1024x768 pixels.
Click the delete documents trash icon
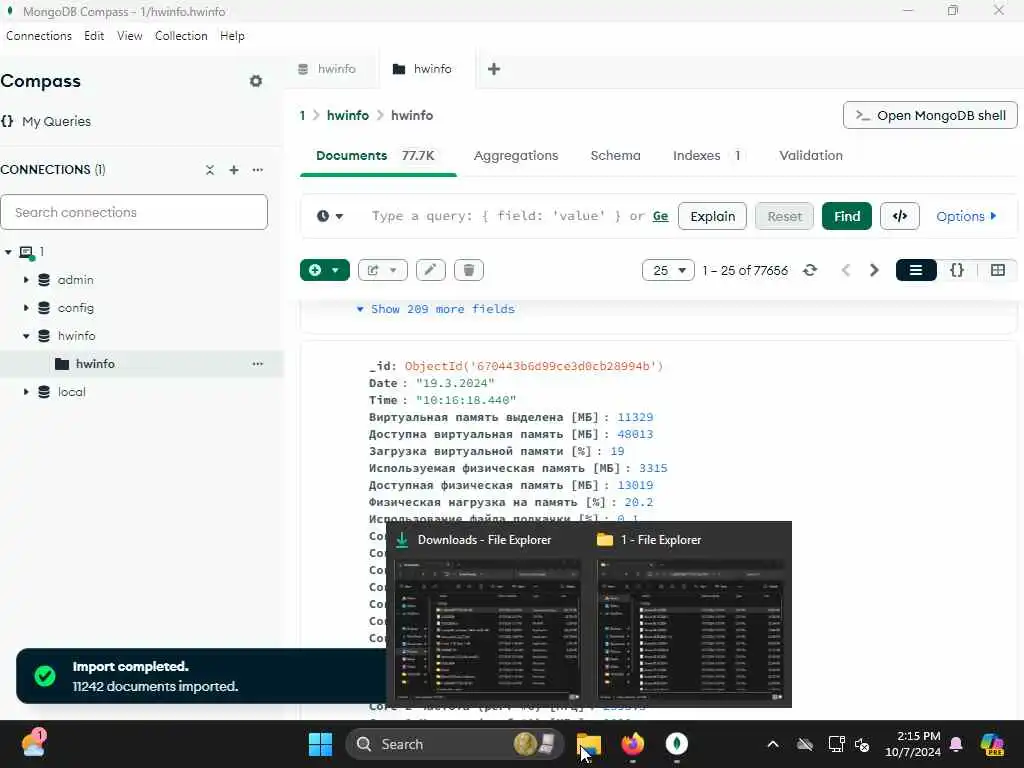point(469,270)
